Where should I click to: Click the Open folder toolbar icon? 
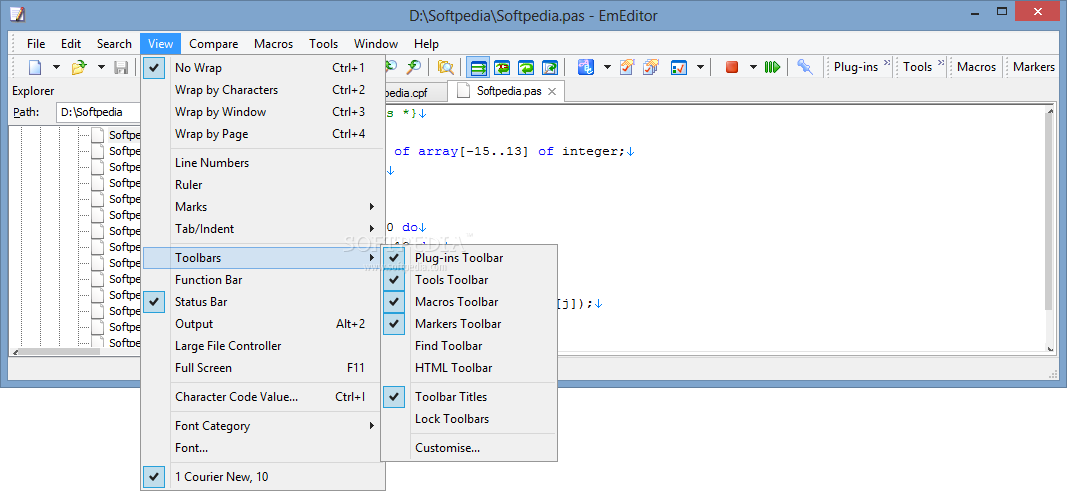coord(80,67)
